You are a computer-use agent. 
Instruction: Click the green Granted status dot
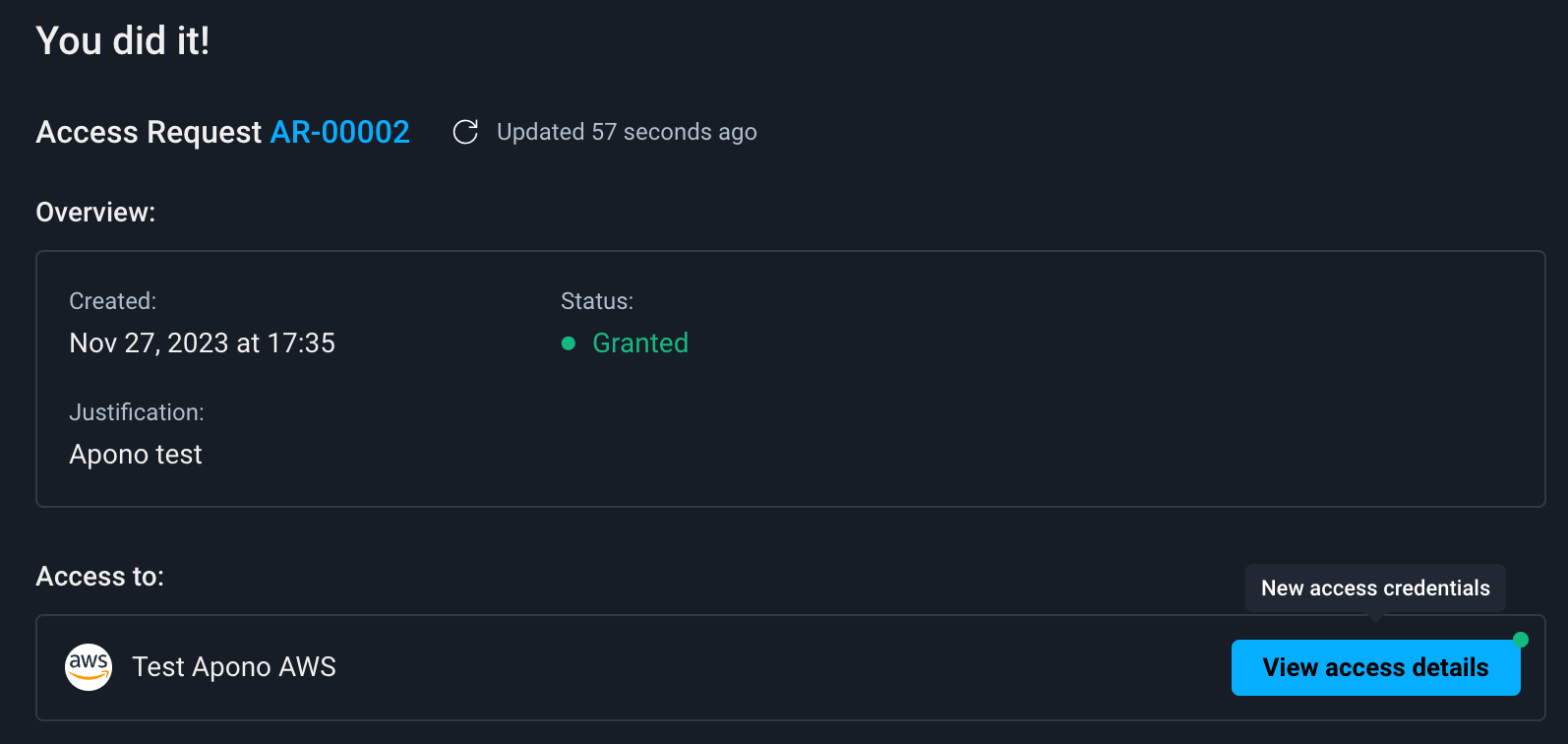click(568, 343)
